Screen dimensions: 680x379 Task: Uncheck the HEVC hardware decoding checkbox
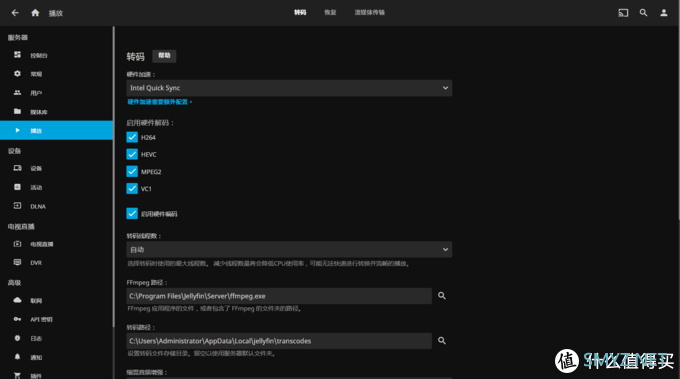click(132, 154)
